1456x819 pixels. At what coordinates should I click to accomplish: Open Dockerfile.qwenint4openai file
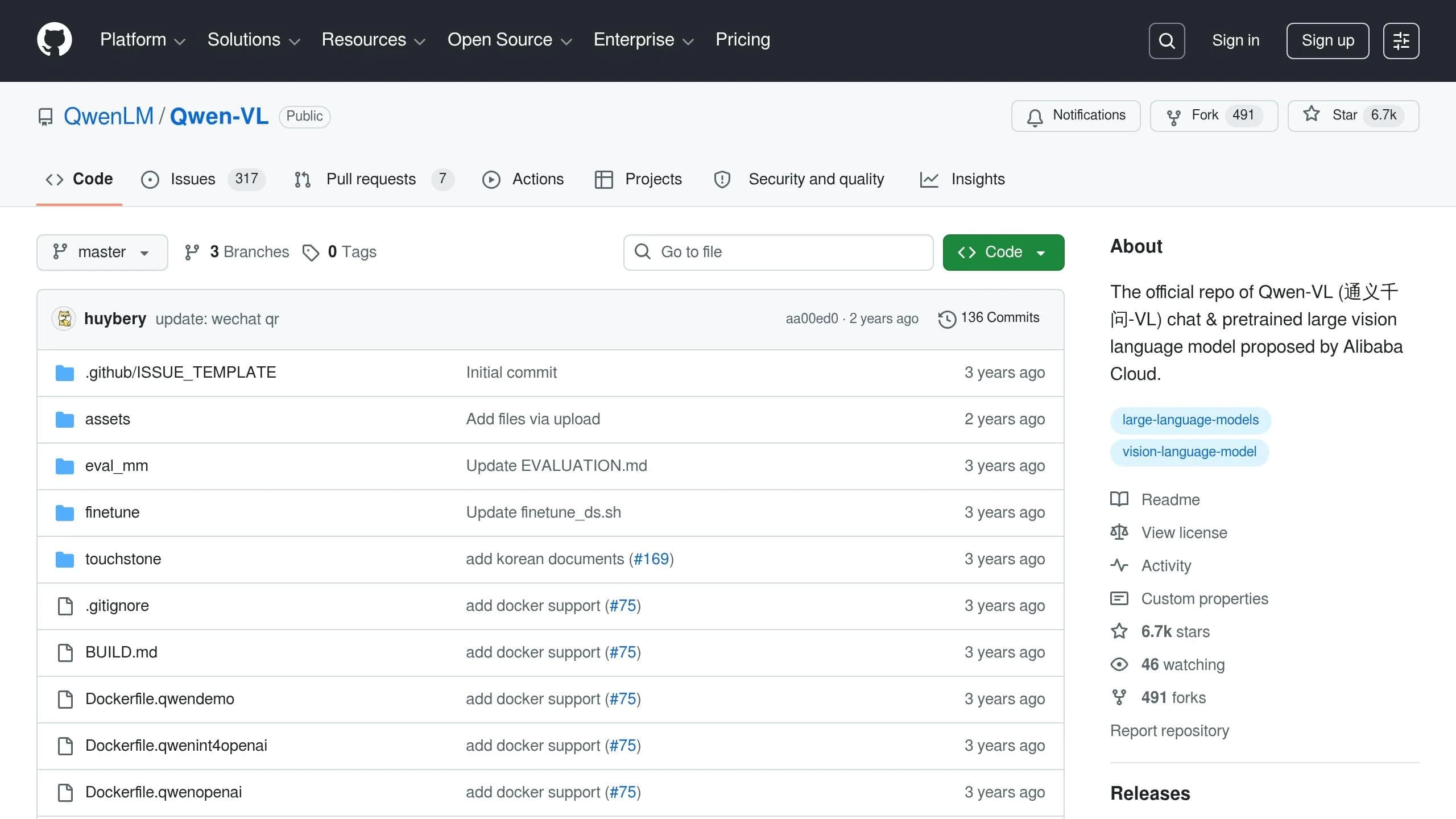176,746
